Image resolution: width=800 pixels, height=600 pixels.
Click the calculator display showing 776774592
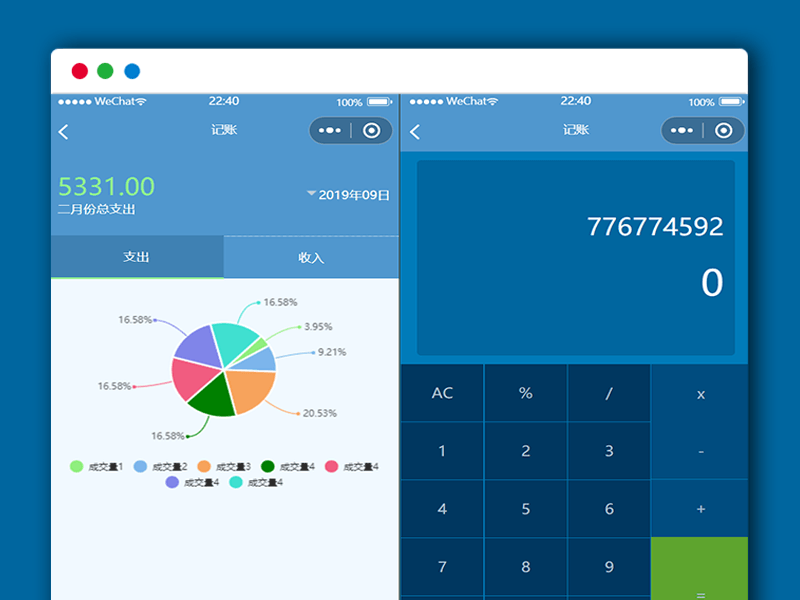575,257
